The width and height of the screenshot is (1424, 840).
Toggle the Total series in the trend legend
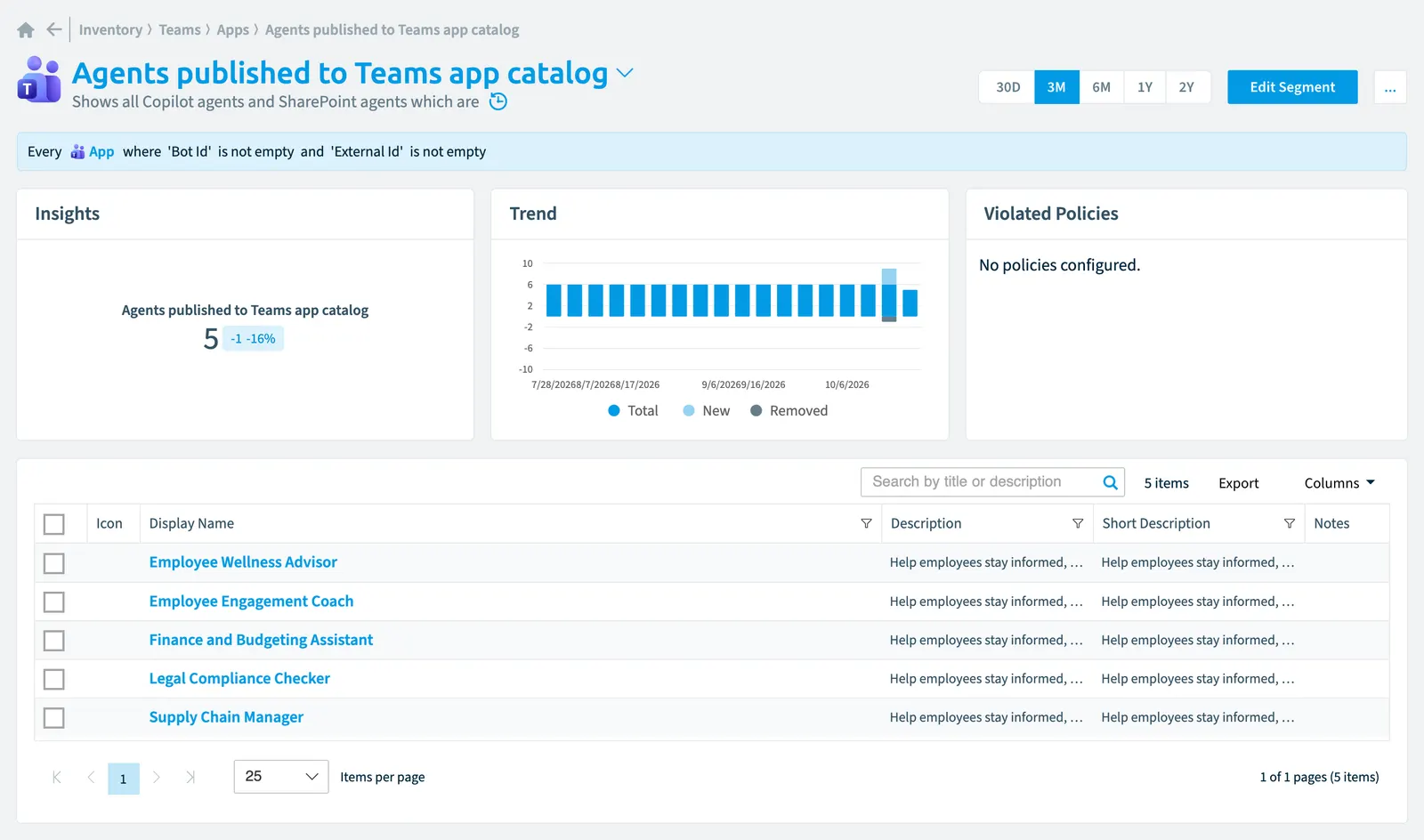633,410
